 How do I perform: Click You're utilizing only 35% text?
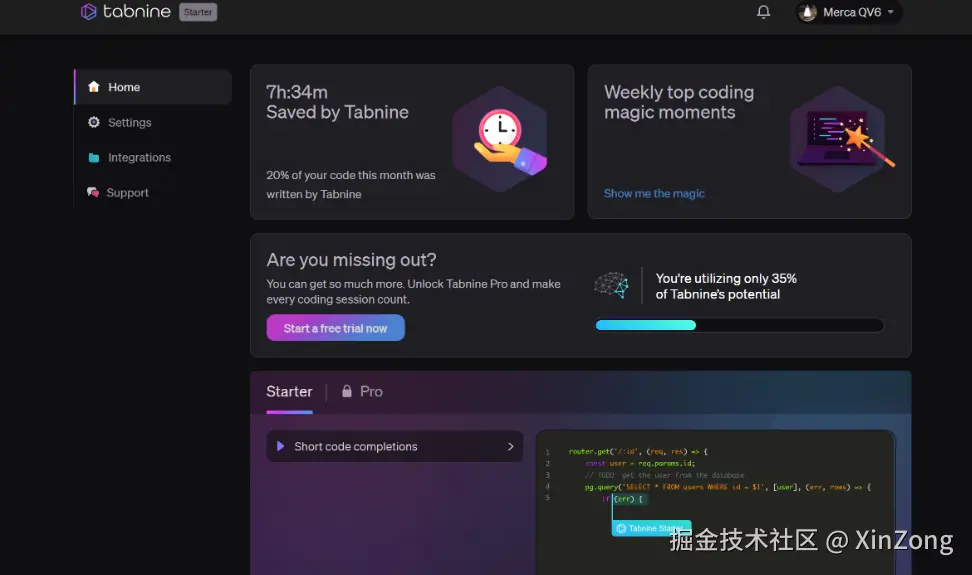coord(726,286)
